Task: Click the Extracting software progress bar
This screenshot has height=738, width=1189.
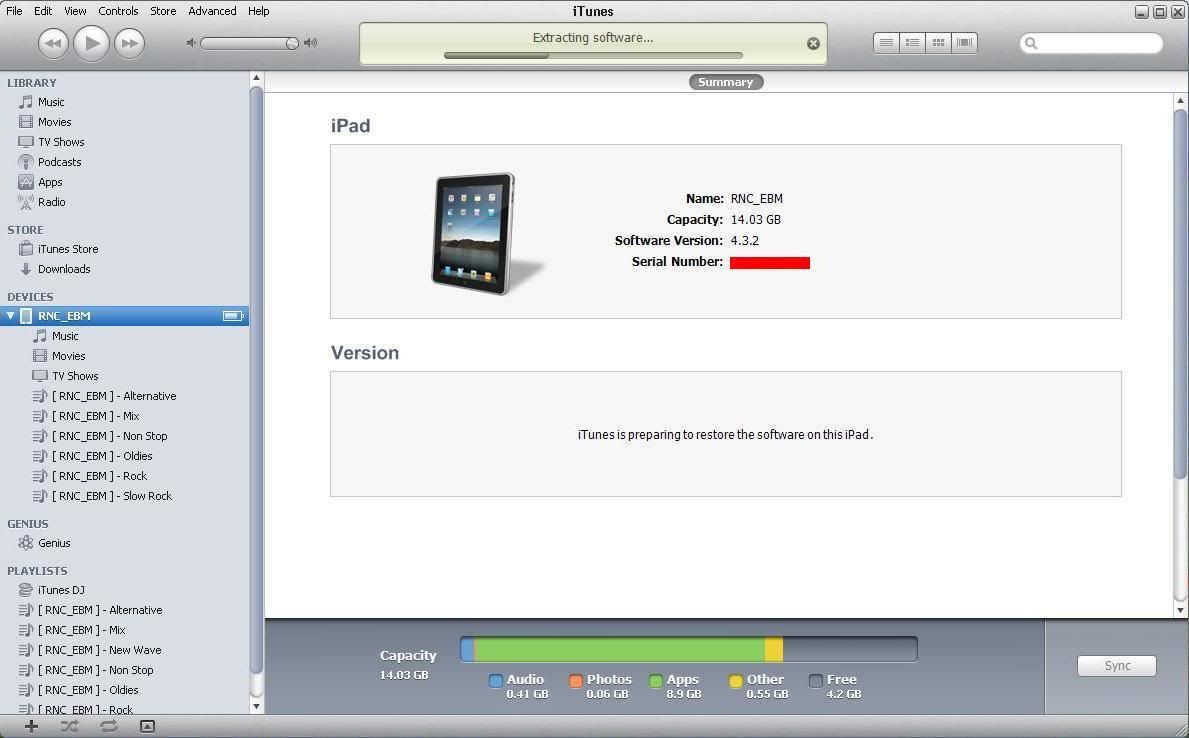Action: [x=593, y=55]
